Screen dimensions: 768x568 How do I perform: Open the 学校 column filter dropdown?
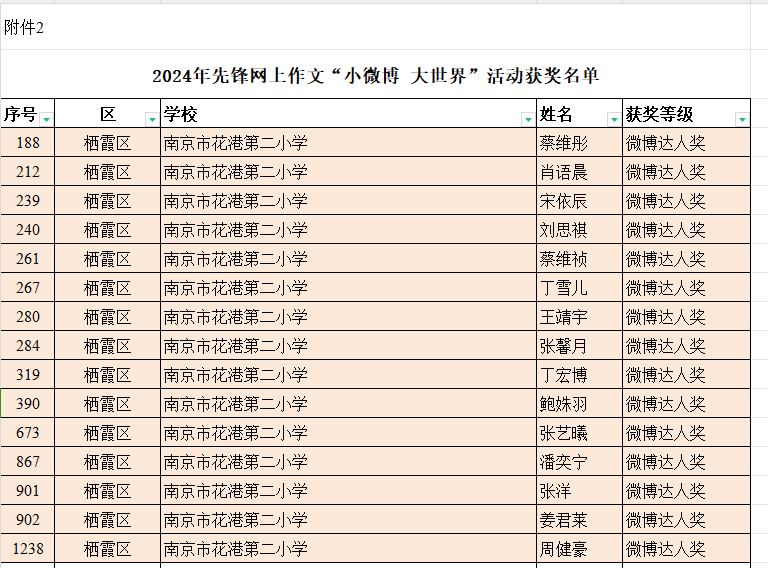click(x=528, y=119)
